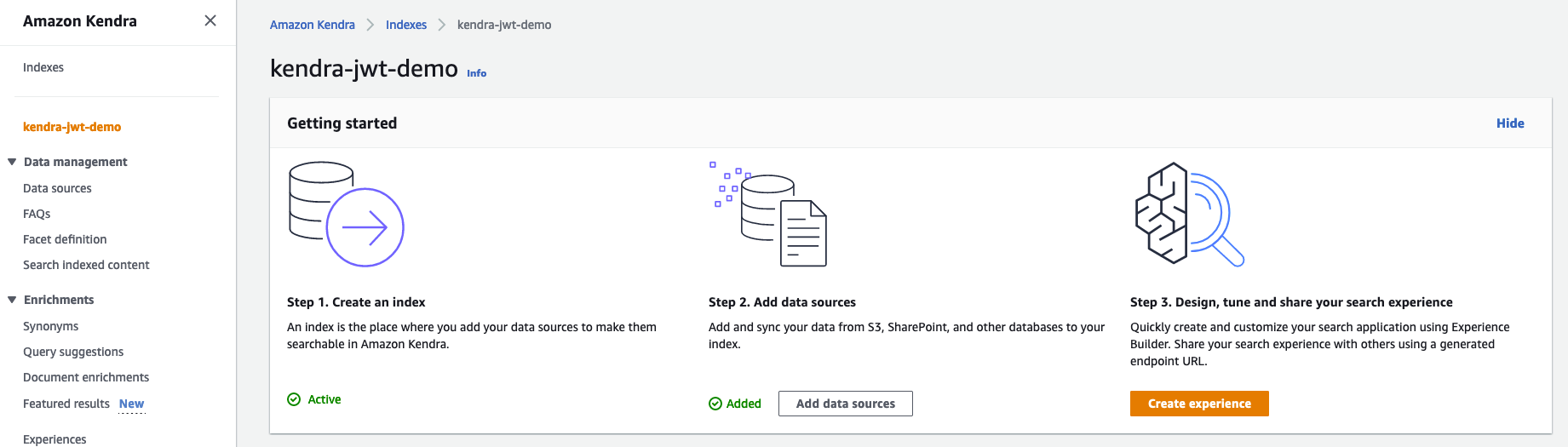Navigate to Search indexed content
1568x447 pixels.
(86, 265)
